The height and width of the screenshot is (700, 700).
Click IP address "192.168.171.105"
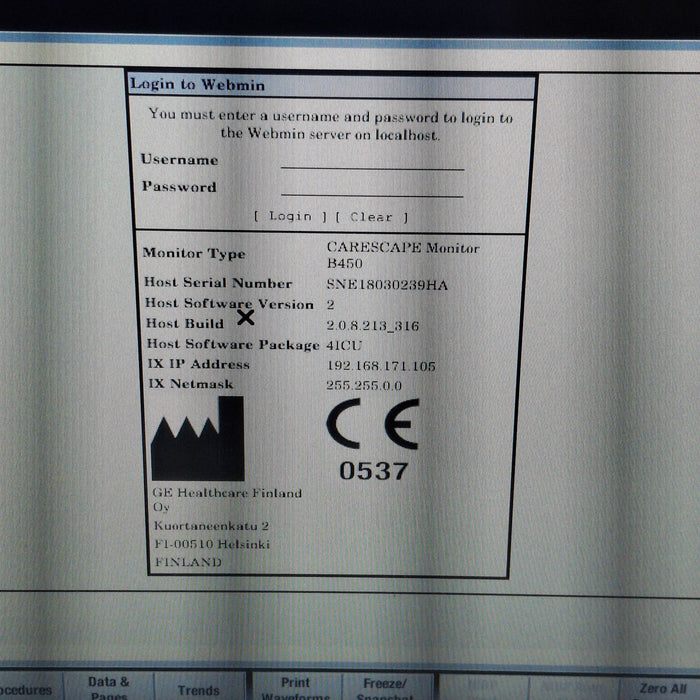381,366
